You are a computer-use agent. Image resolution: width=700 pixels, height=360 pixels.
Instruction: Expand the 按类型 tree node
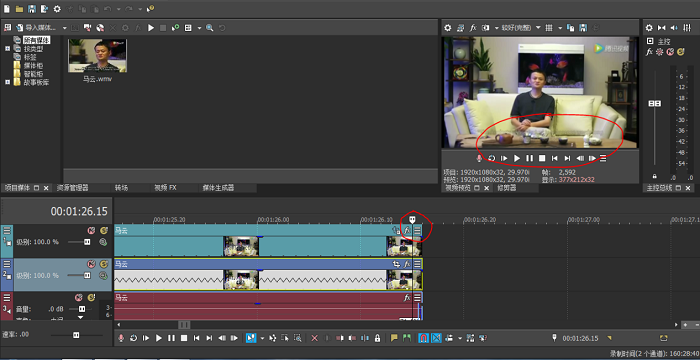[7, 48]
